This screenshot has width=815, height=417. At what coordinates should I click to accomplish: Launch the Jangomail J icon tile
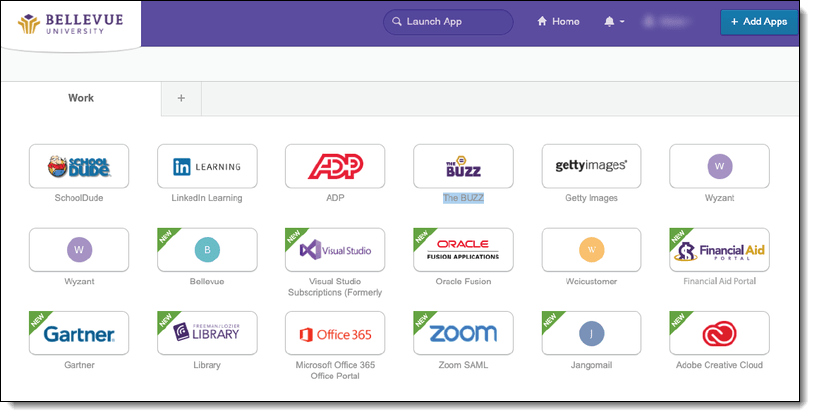click(591, 333)
